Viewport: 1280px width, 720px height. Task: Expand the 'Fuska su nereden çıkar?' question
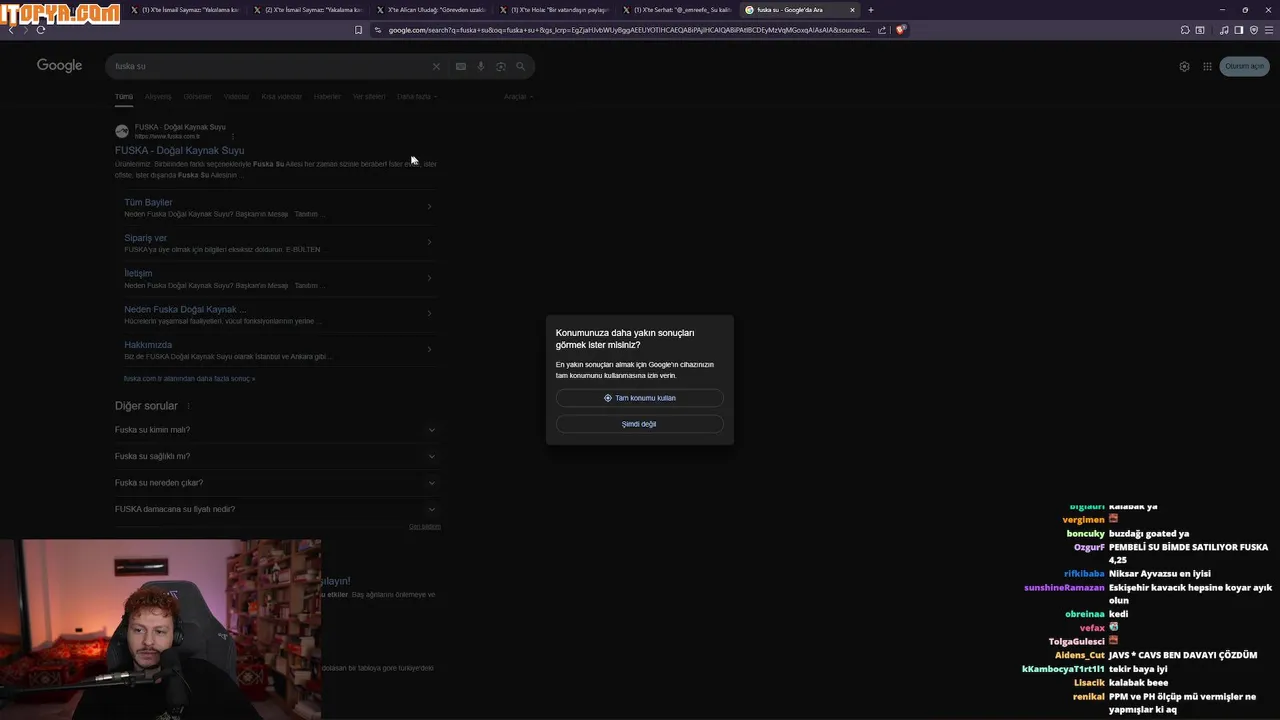click(276, 483)
